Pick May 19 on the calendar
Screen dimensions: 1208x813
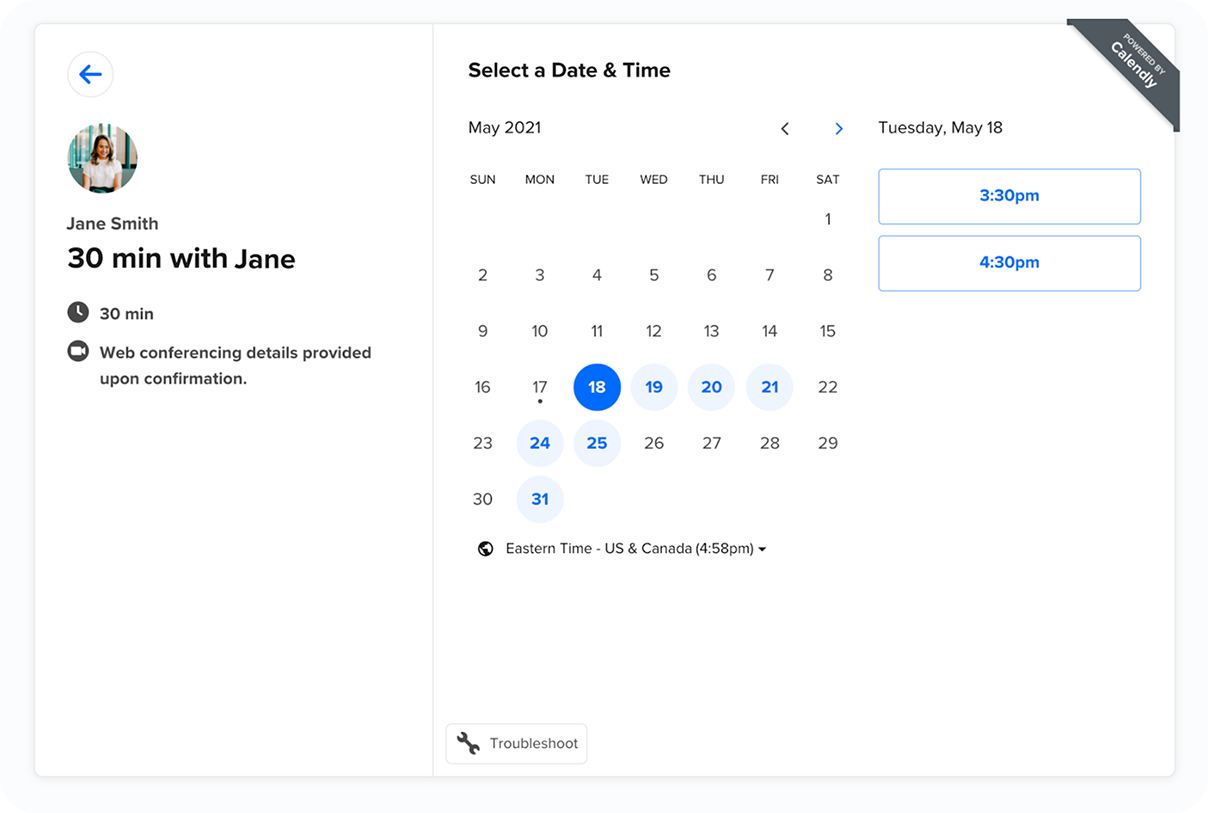click(654, 387)
